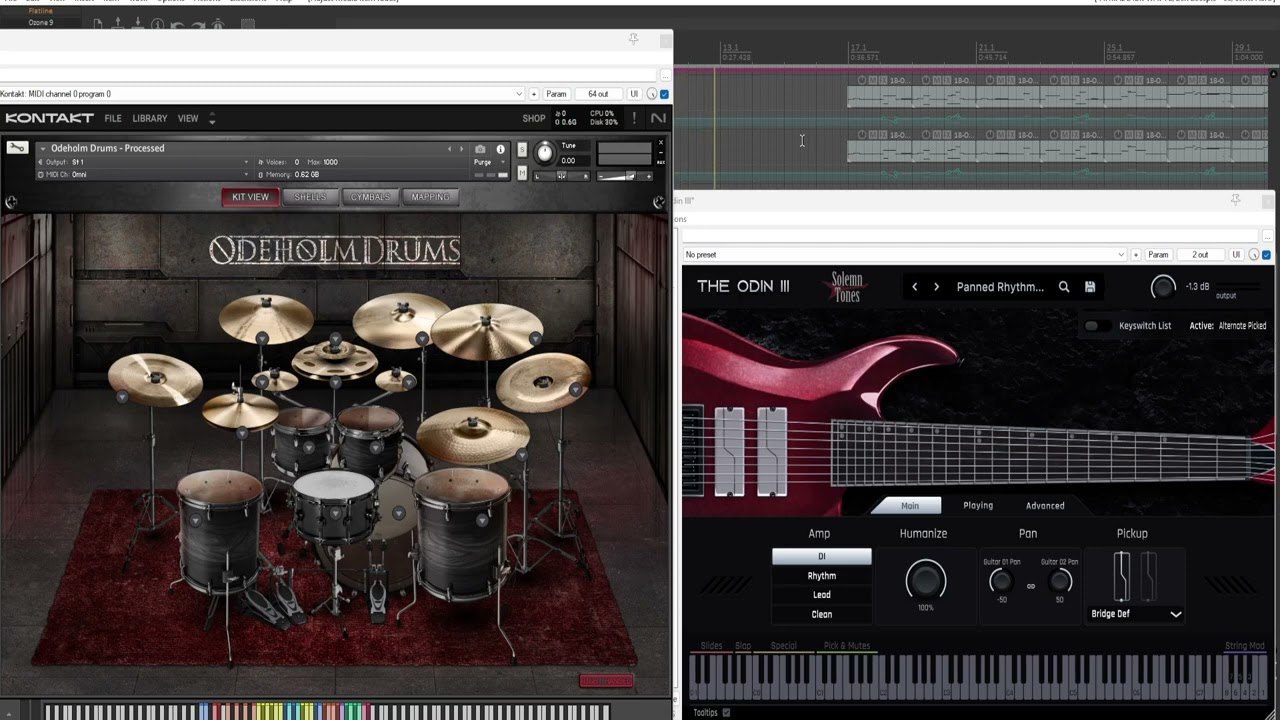Select the first pickup position icon

pyautogui.click(x=1122, y=577)
